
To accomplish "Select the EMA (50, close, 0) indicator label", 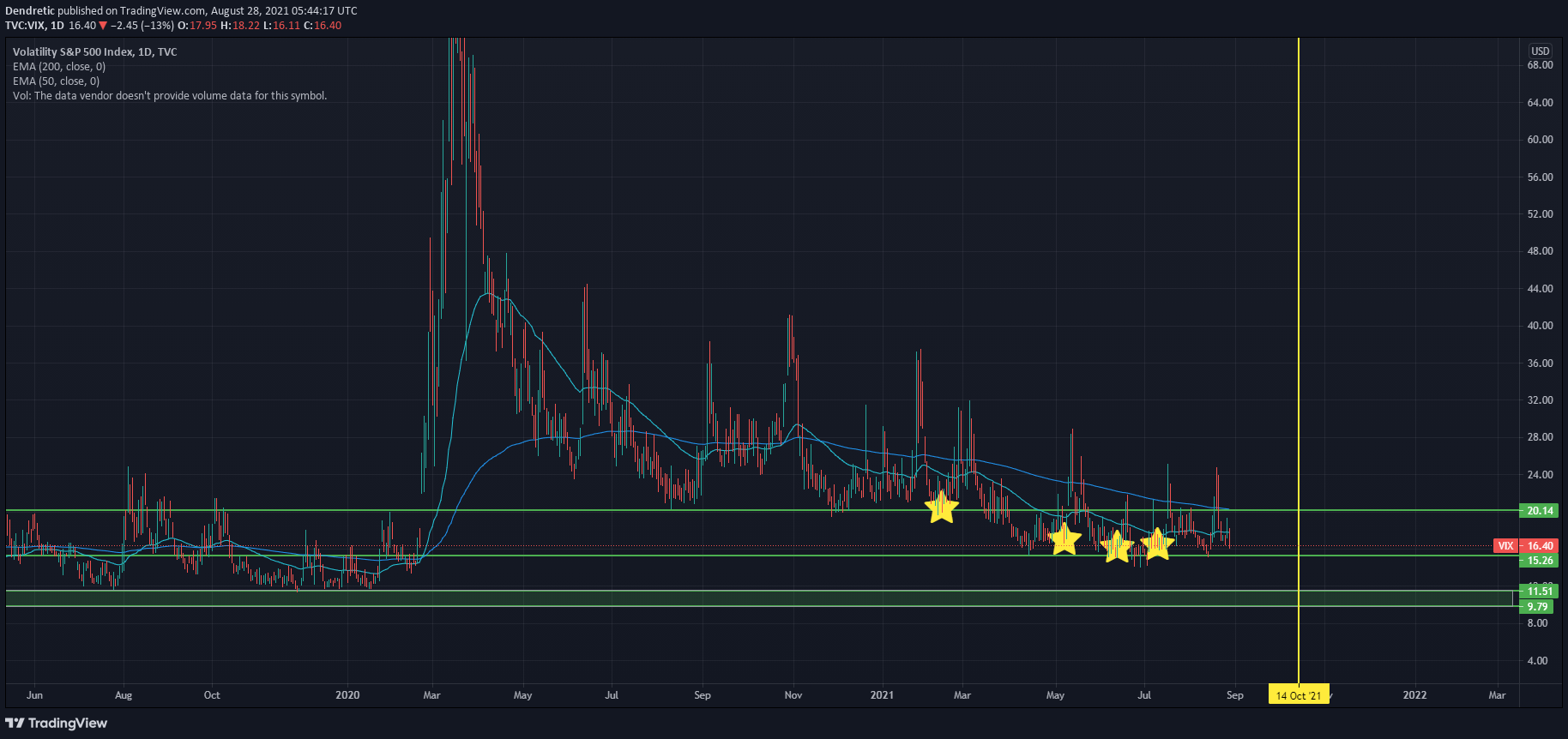I will tap(56, 81).
